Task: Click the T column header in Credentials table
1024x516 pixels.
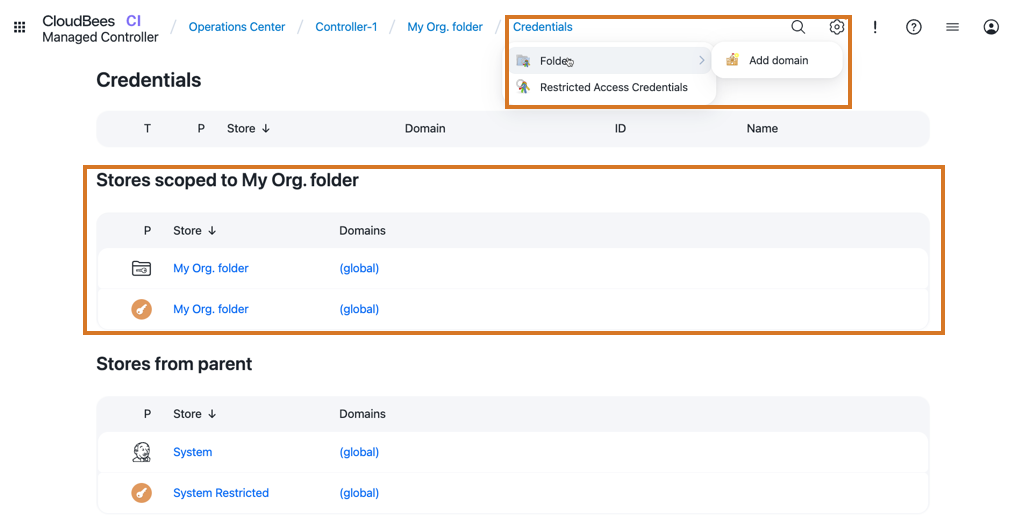Action: tap(148, 129)
